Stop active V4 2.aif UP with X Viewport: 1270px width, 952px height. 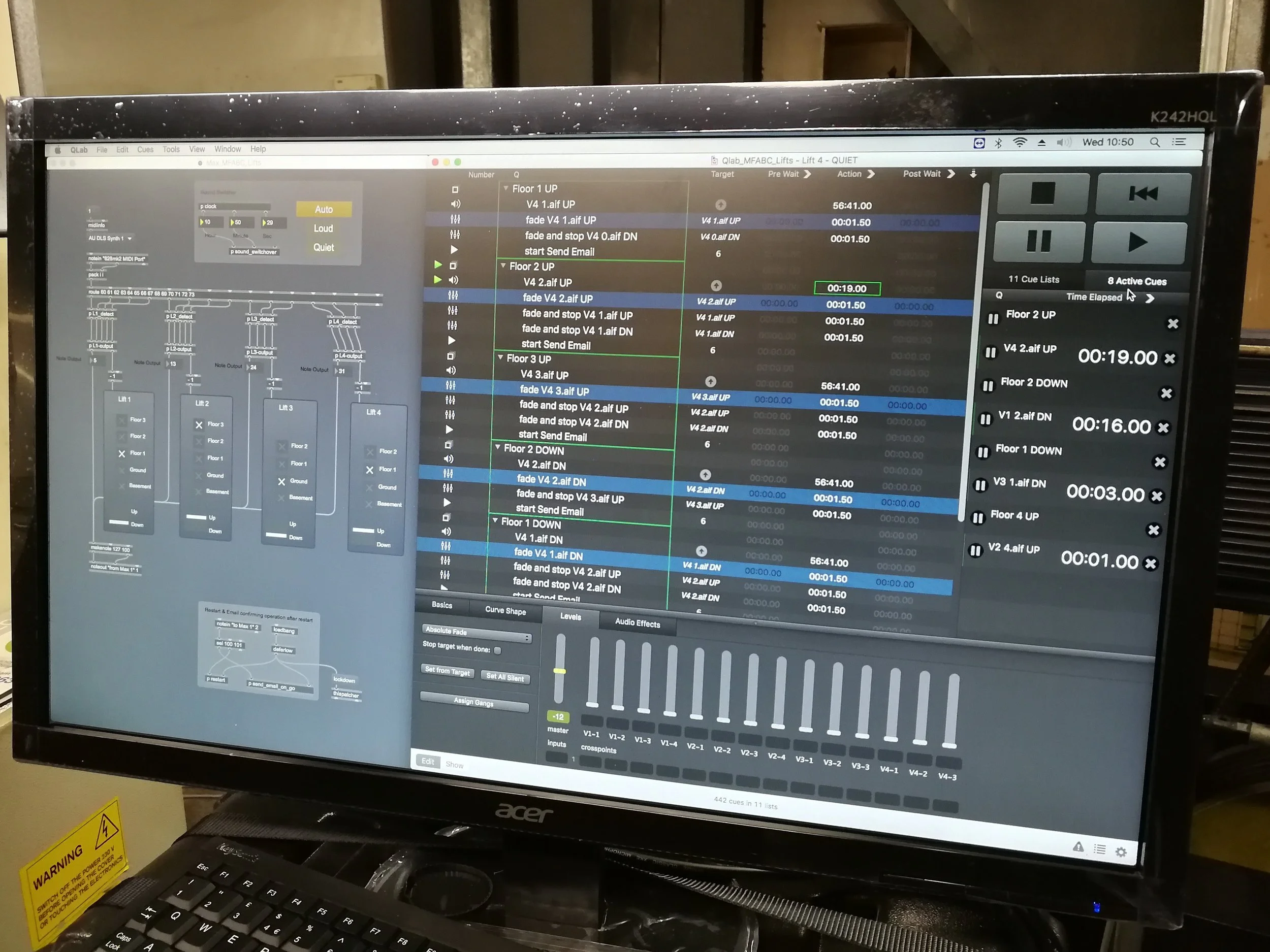coord(1169,358)
